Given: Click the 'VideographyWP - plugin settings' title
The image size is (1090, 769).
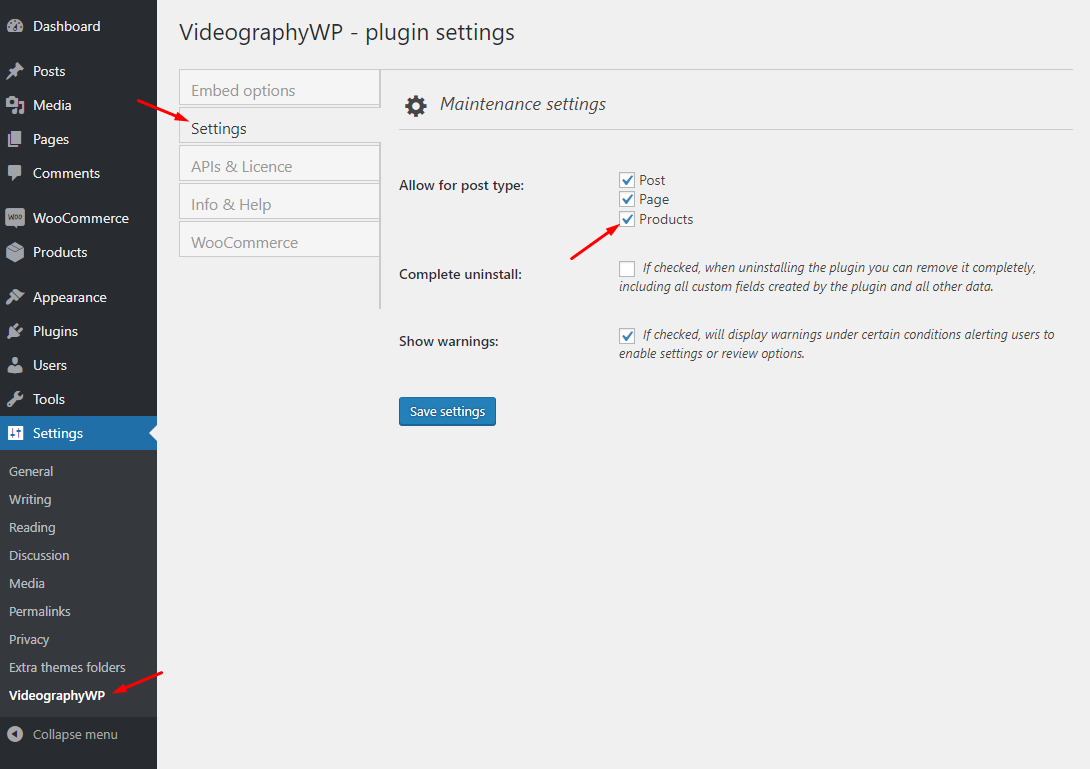Looking at the screenshot, I should click(347, 33).
